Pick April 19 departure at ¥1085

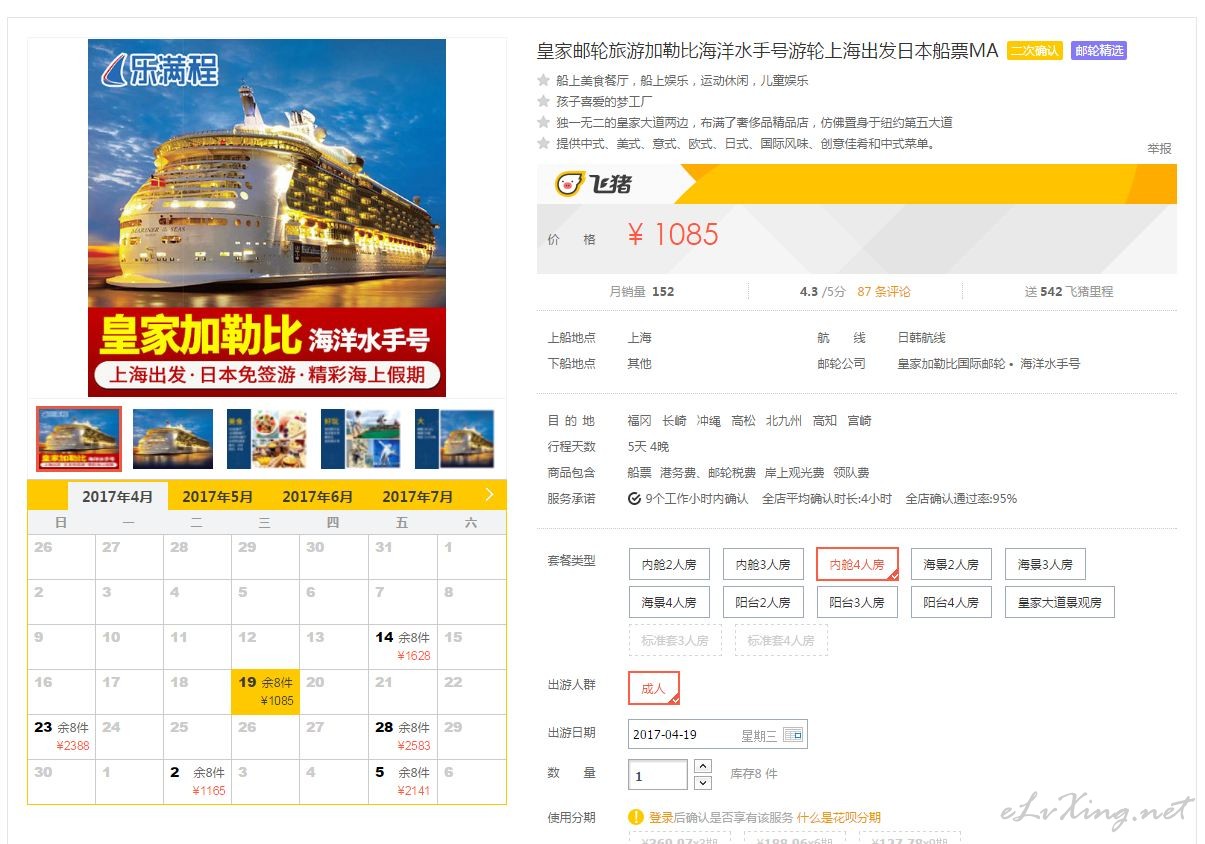(x=266, y=691)
